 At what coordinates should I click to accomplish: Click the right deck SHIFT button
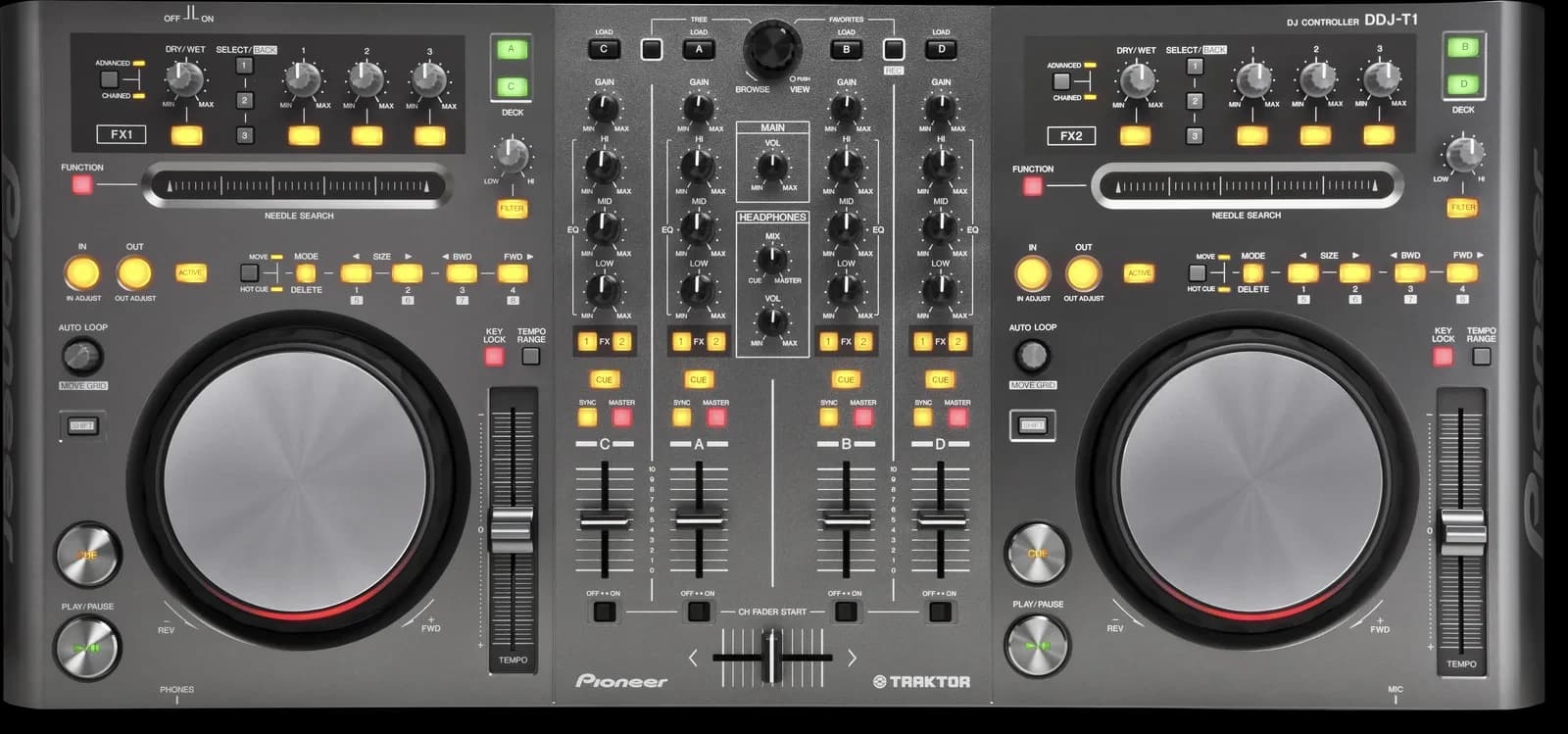click(1032, 424)
